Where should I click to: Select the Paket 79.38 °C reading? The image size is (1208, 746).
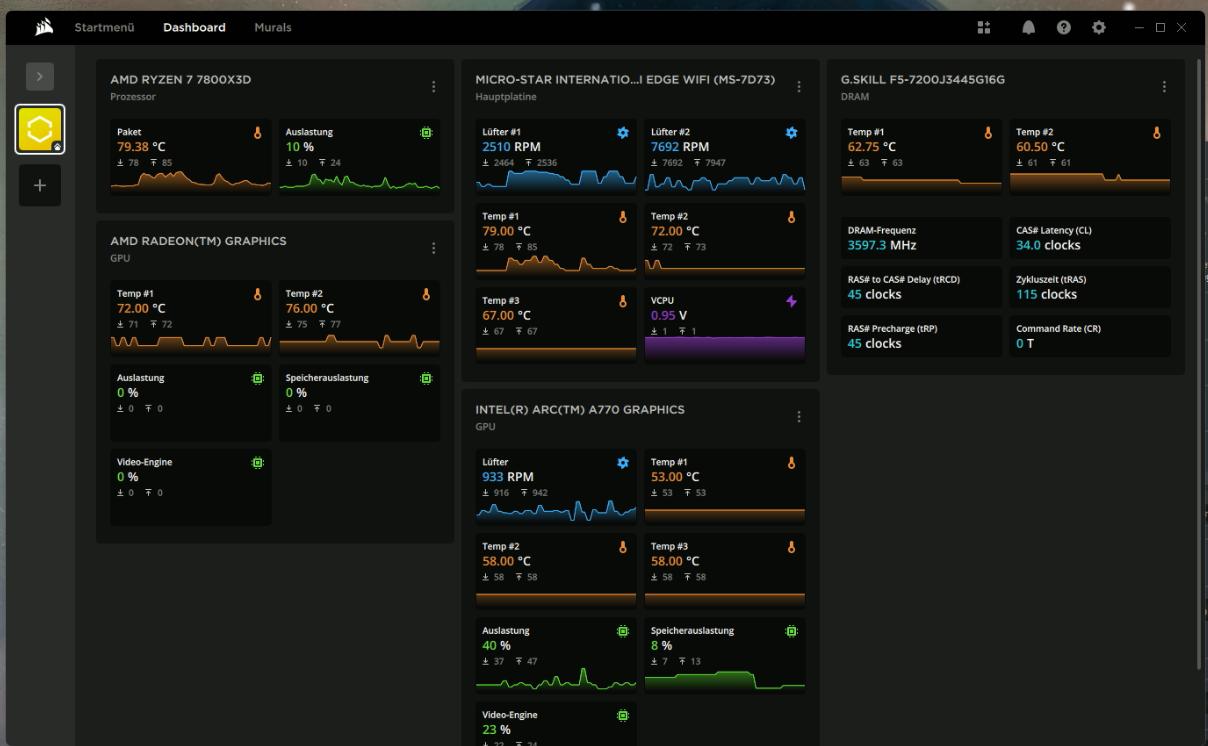click(x=141, y=147)
